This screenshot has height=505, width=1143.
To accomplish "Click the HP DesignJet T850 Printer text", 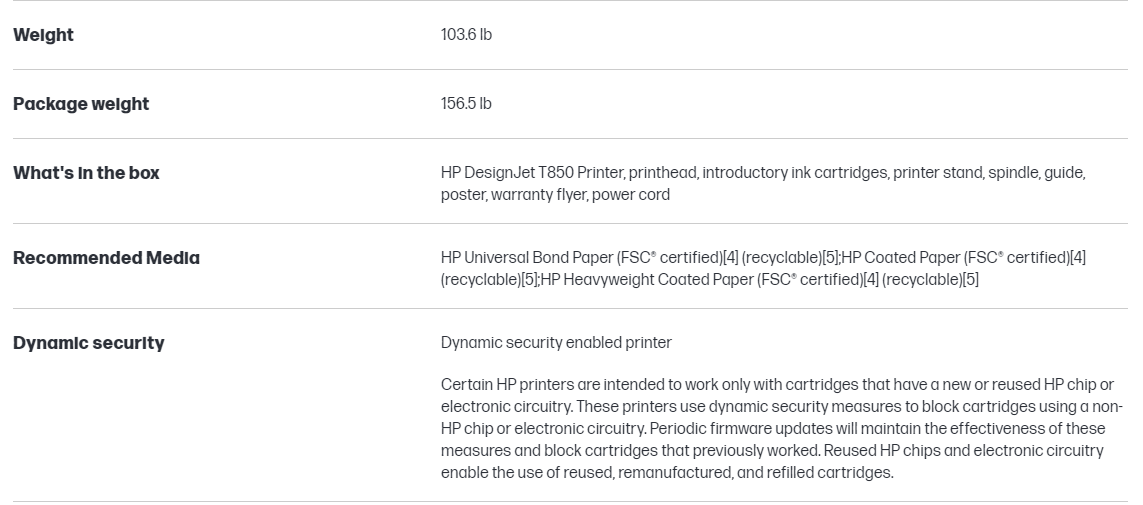I will [532, 173].
